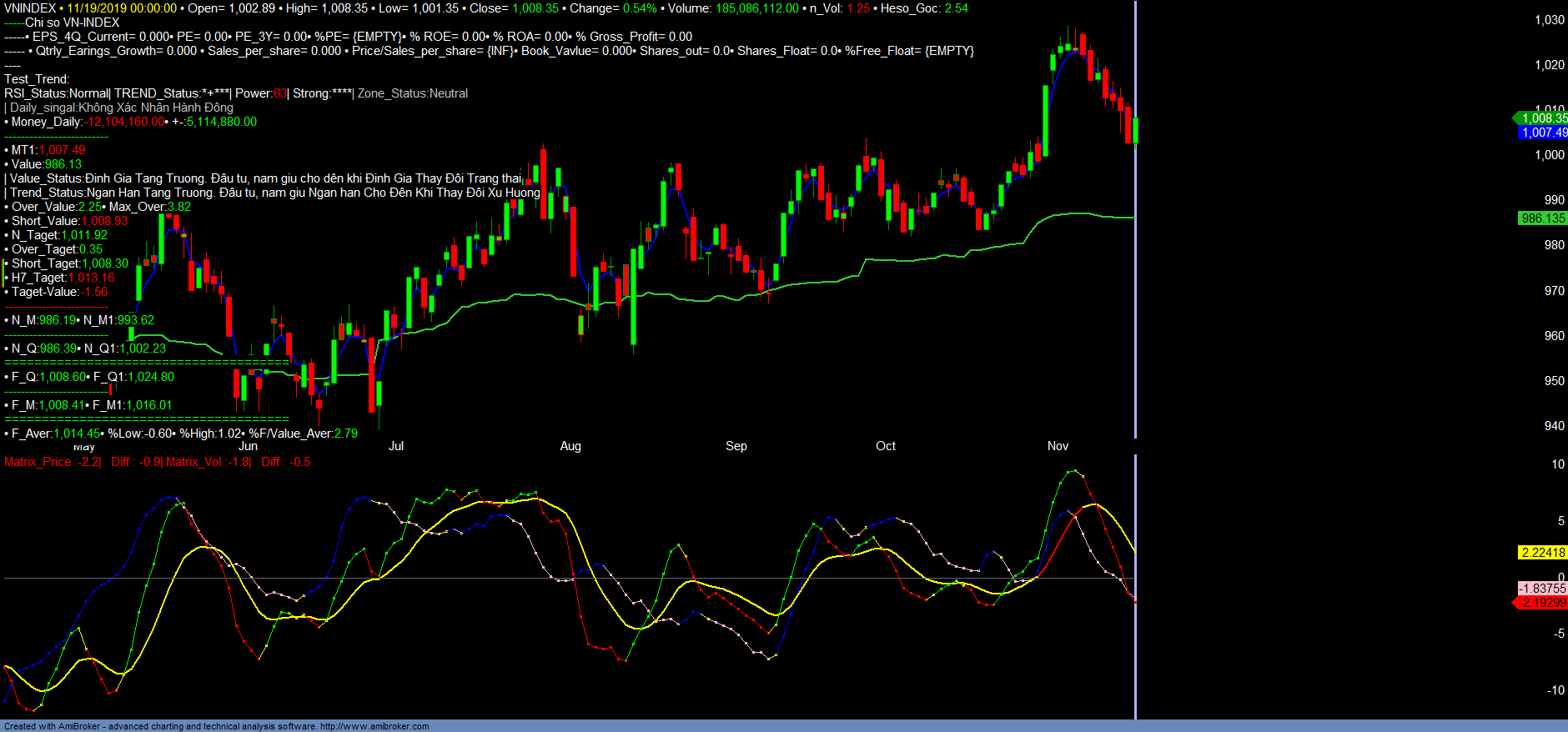Screen dimensions: 1568x732
Task: Click the Oct month label on time axis
Action: [x=886, y=446]
